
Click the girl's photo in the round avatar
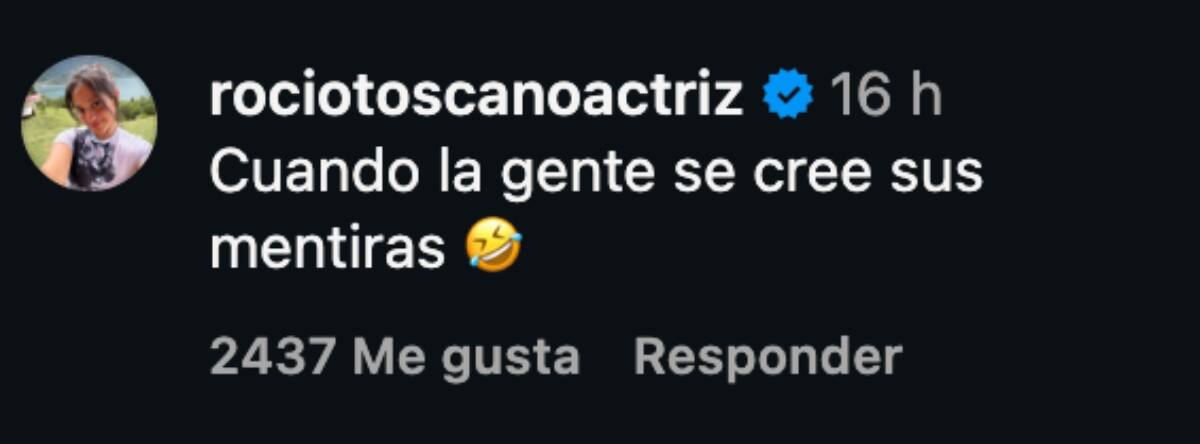click(89, 123)
